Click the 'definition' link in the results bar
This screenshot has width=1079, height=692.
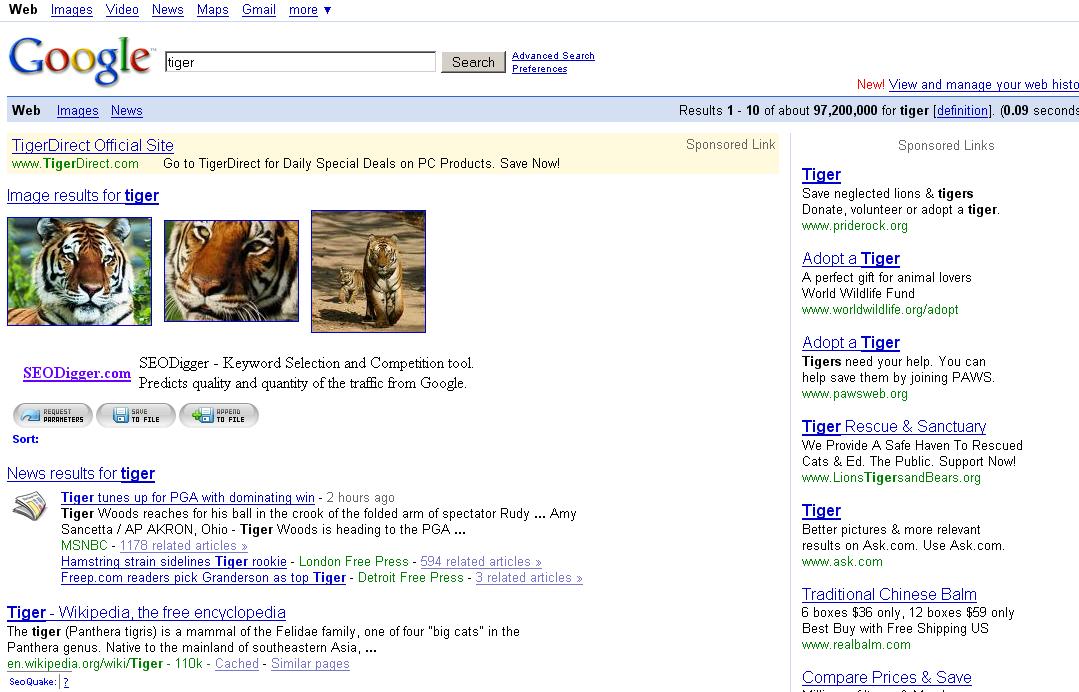point(962,111)
